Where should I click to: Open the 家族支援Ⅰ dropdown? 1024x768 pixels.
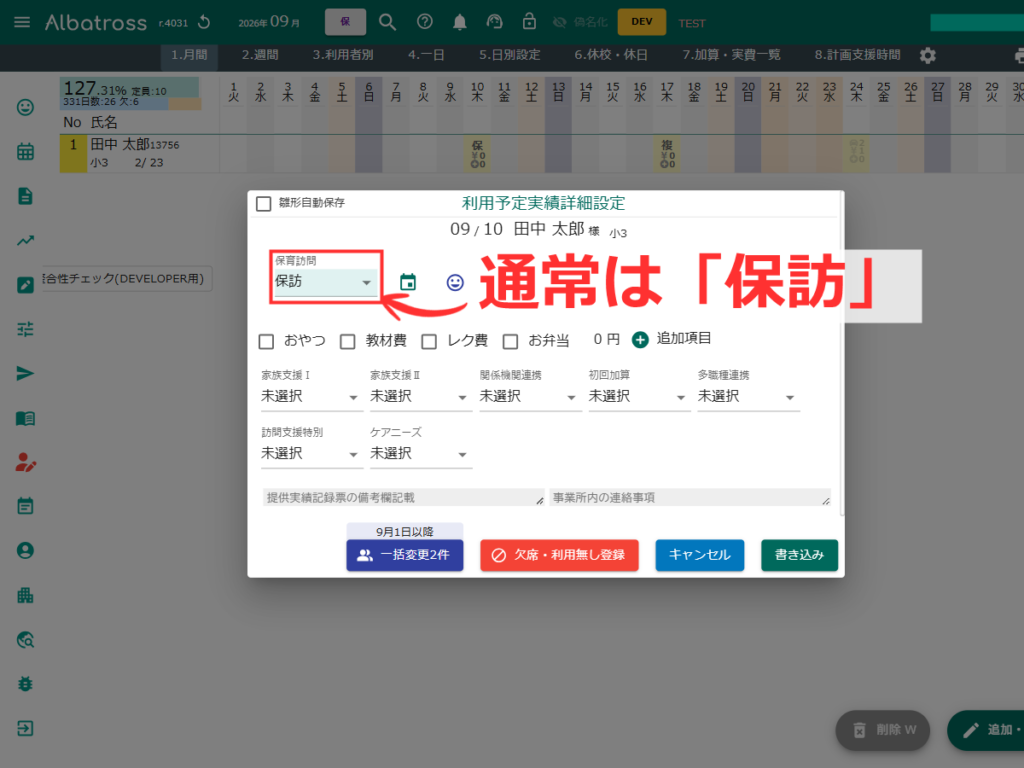pyautogui.click(x=311, y=396)
